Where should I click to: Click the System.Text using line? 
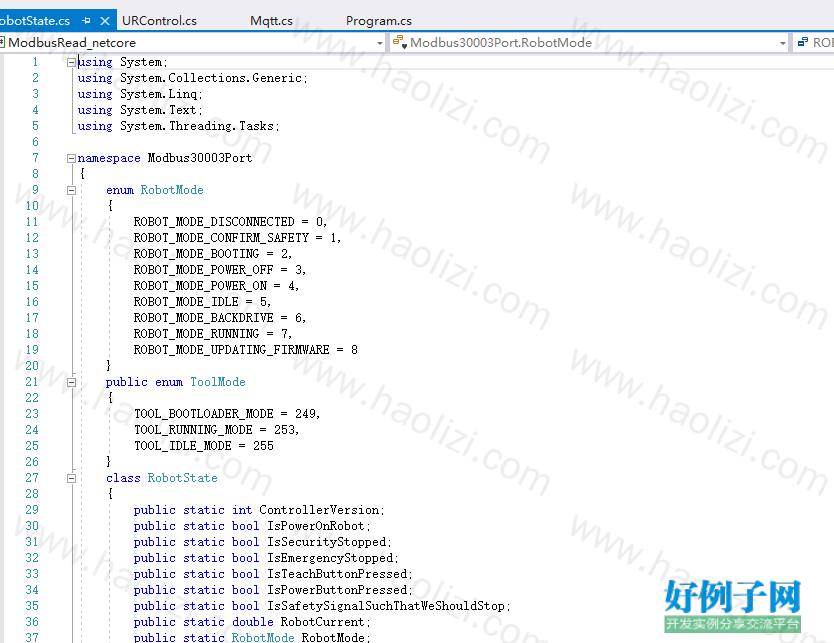pos(140,110)
